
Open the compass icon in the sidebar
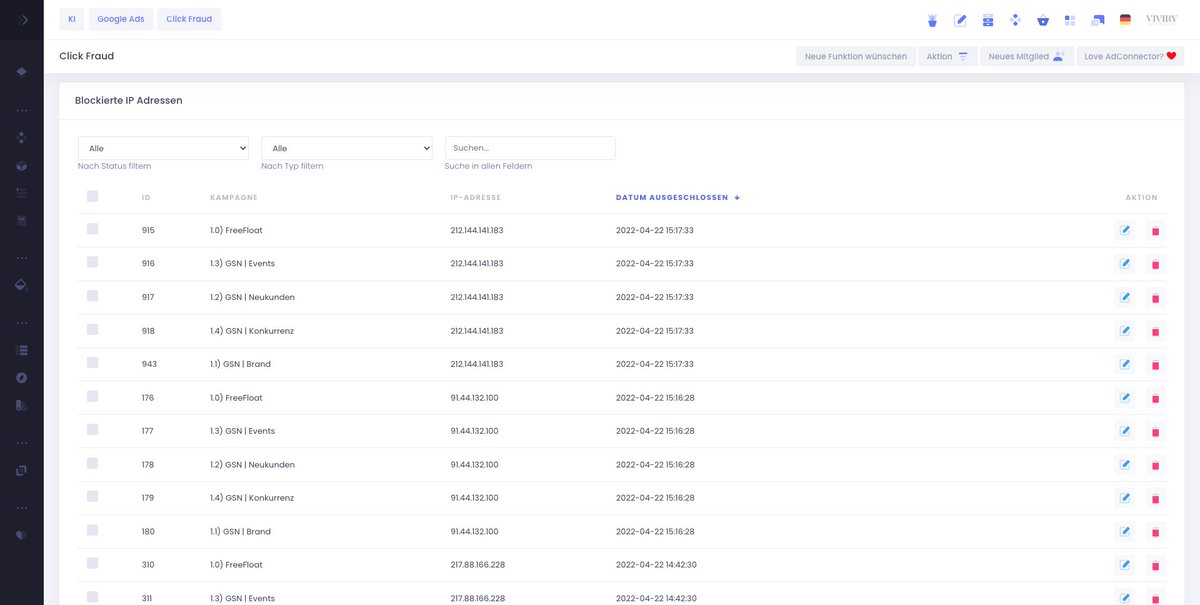point(21,378)
